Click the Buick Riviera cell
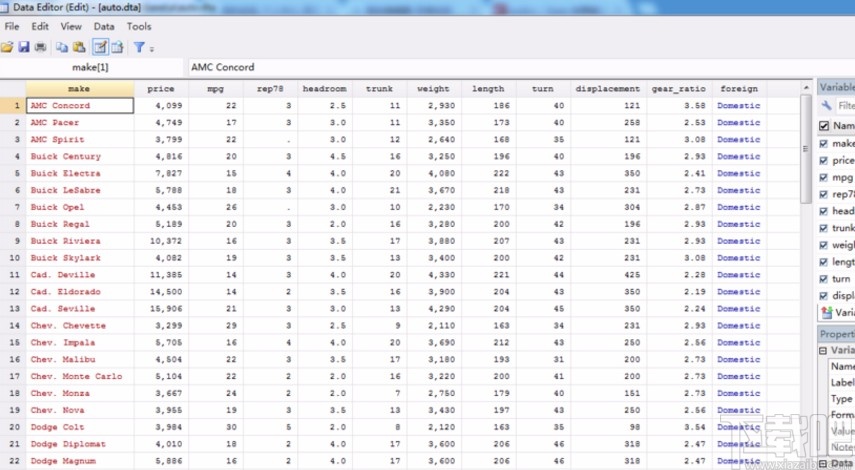The height and width of the screenshot is (470, 855). [80, 241]
